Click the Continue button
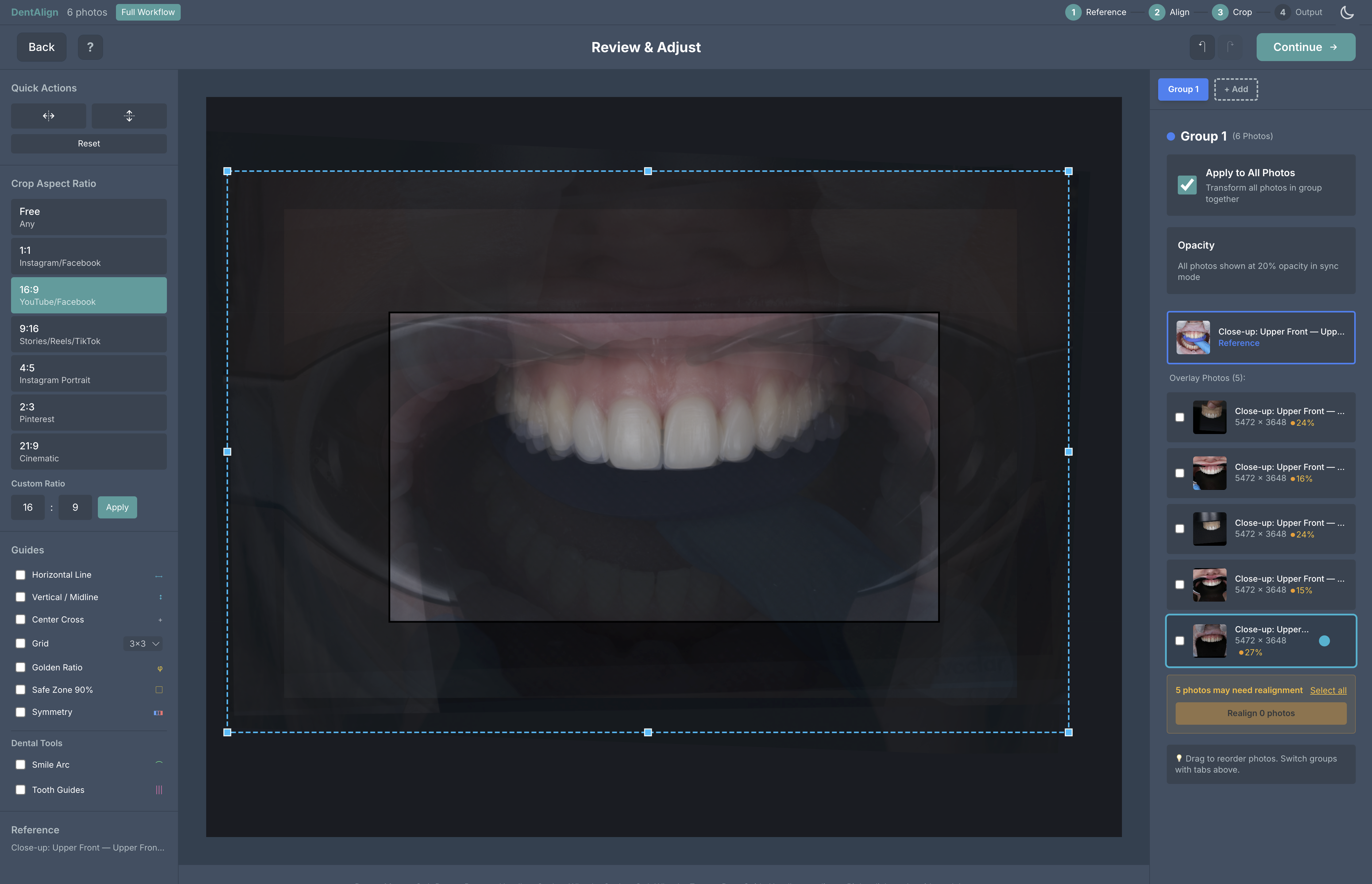The image size is (1372, 884). coord(1305,47)
